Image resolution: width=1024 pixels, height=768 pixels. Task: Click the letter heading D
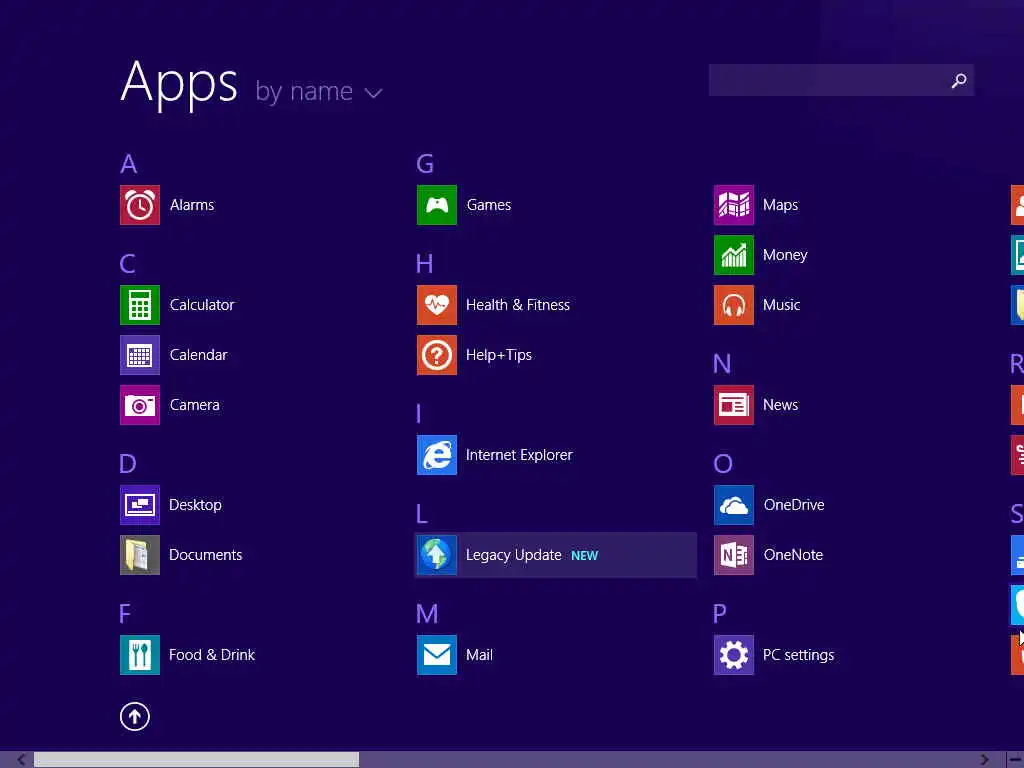(128, 464)
